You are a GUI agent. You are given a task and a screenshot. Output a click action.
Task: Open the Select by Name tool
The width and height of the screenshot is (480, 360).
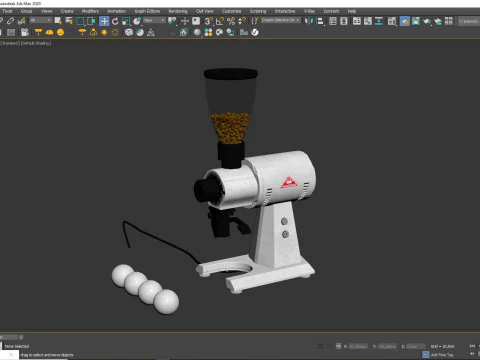tap(69, 21)
